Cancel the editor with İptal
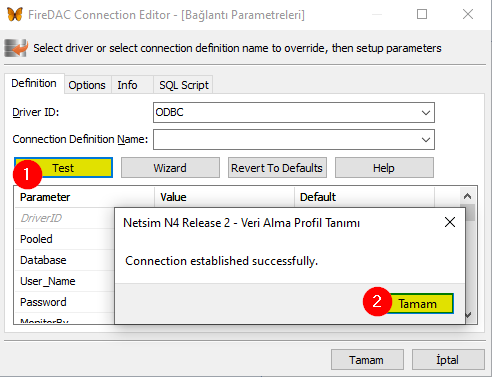 [448, 360]
